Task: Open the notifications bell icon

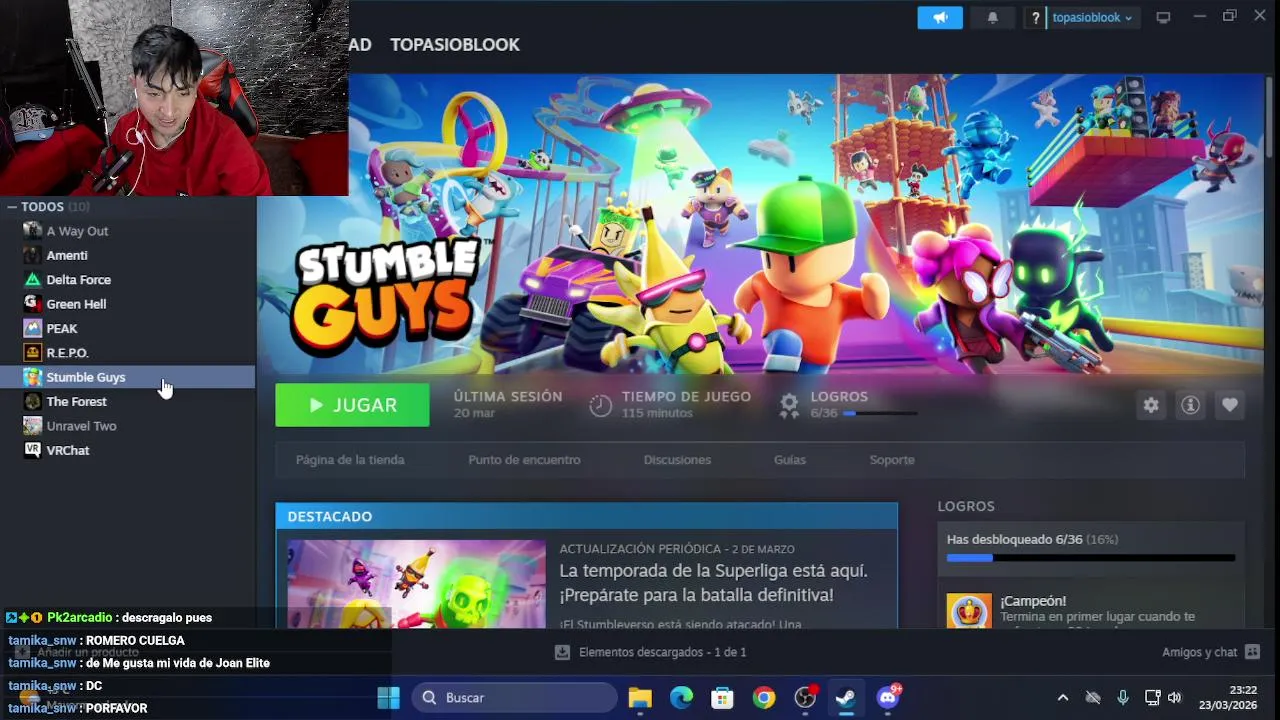Action: tap(992, 17)
